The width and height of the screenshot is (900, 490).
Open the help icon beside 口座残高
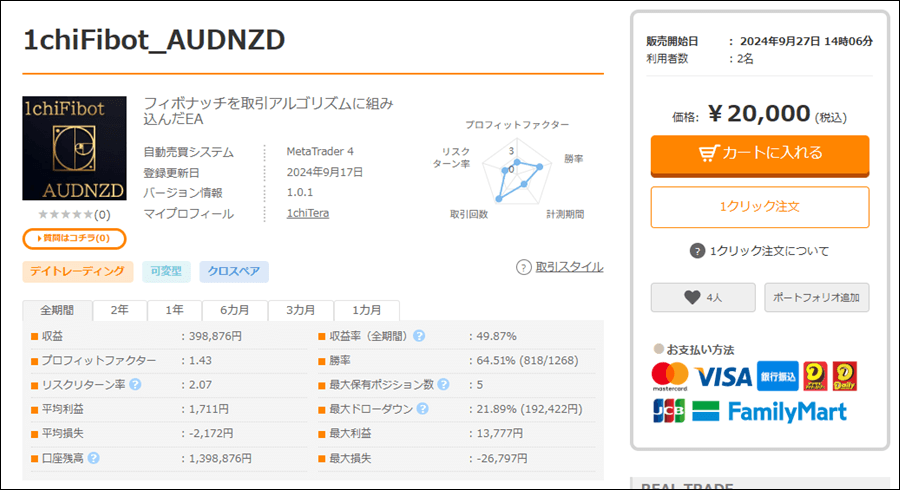tap(94, 458)
